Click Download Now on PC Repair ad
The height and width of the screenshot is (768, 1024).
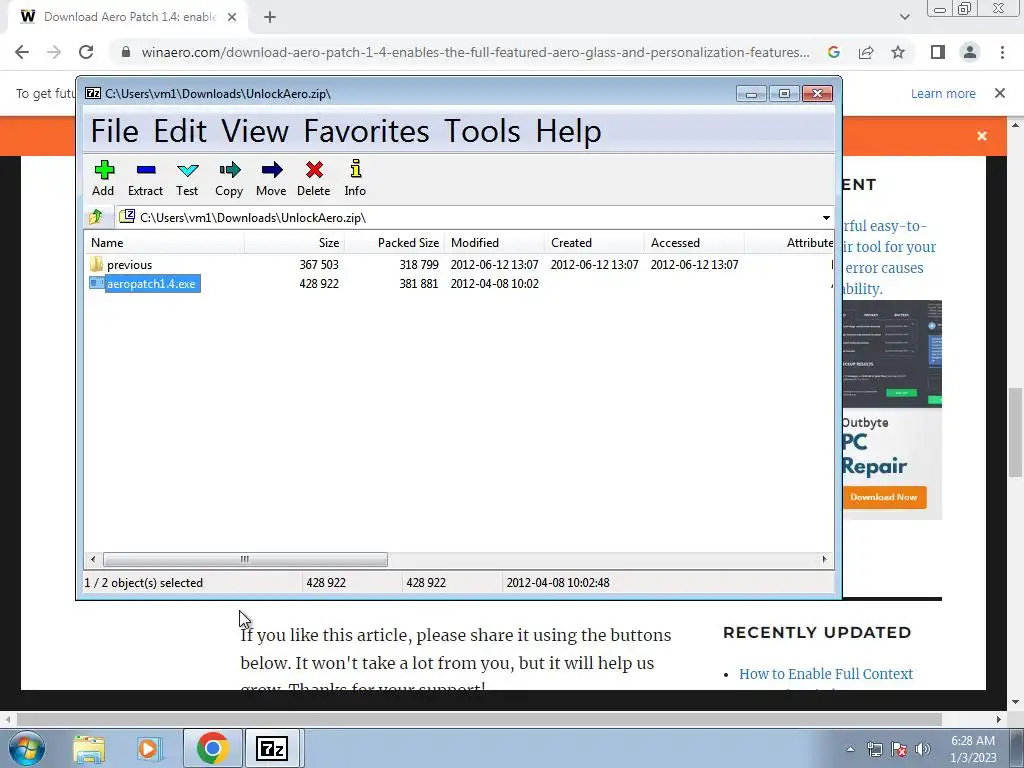pos(884,497)
